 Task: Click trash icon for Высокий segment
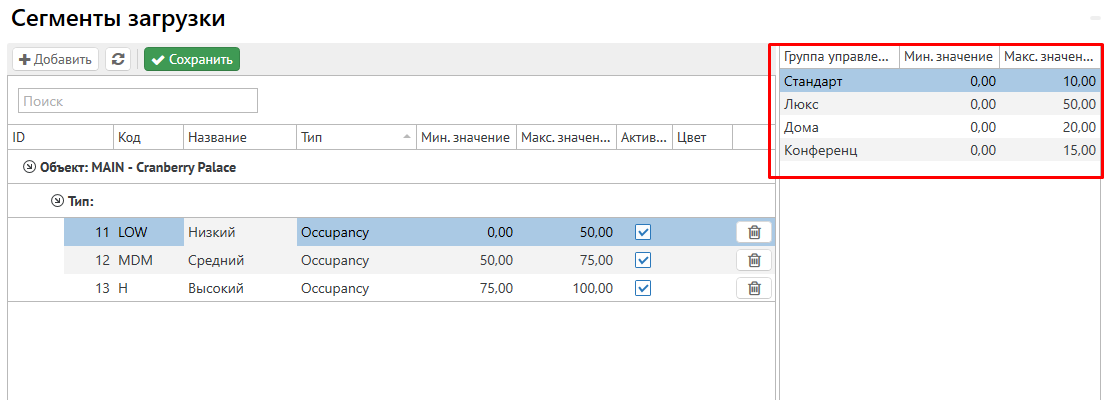pyautogui.click(x=754, y=288)
